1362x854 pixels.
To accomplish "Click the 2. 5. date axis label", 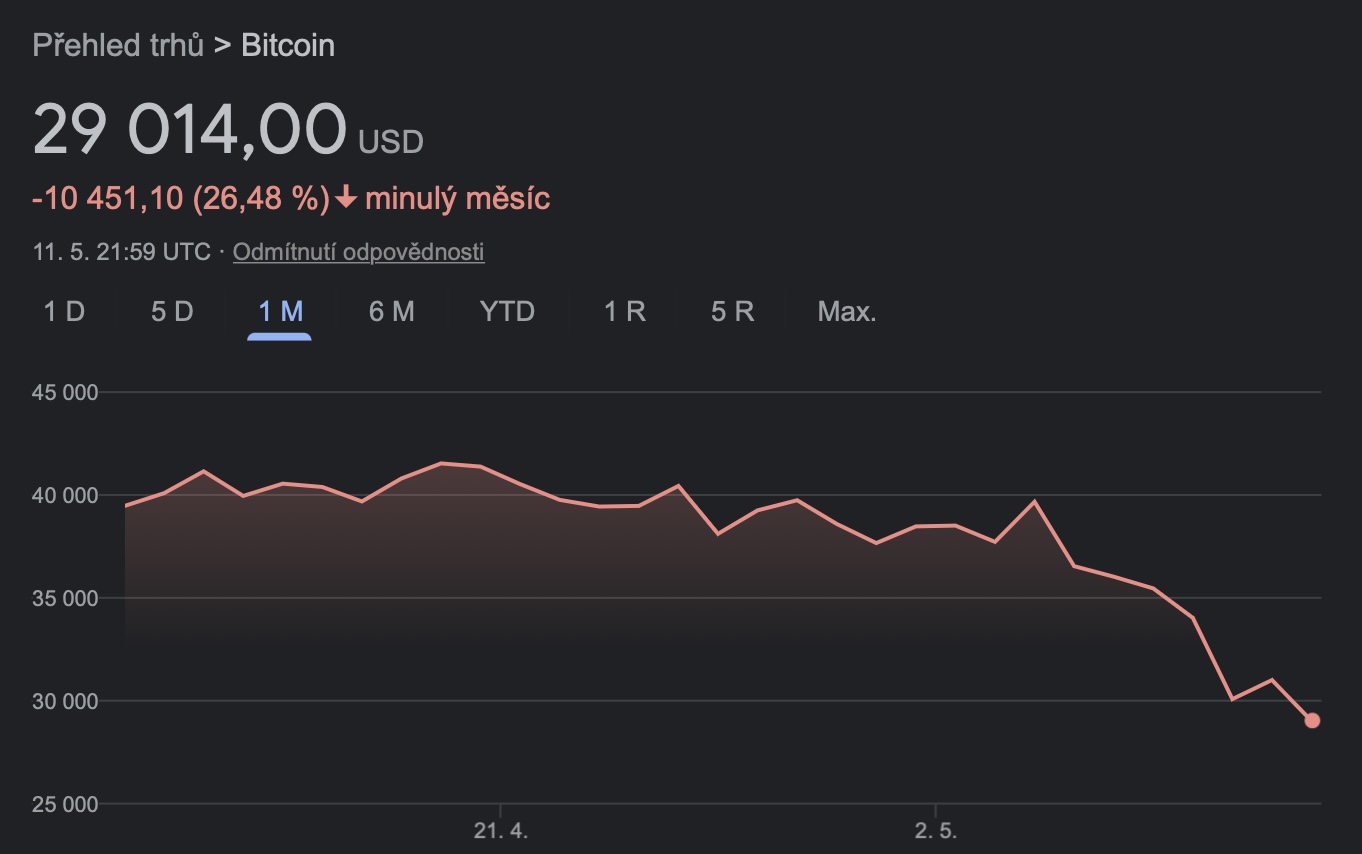I will 935,830.
